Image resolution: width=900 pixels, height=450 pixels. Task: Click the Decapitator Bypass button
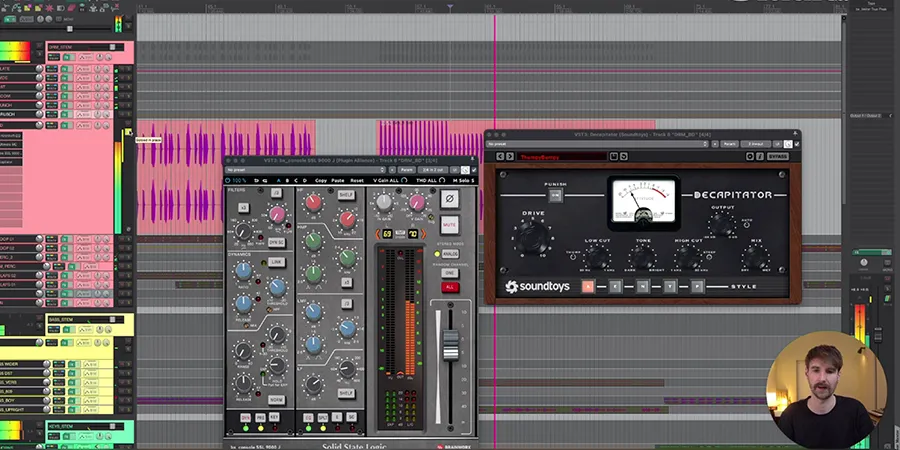(777, 156)
